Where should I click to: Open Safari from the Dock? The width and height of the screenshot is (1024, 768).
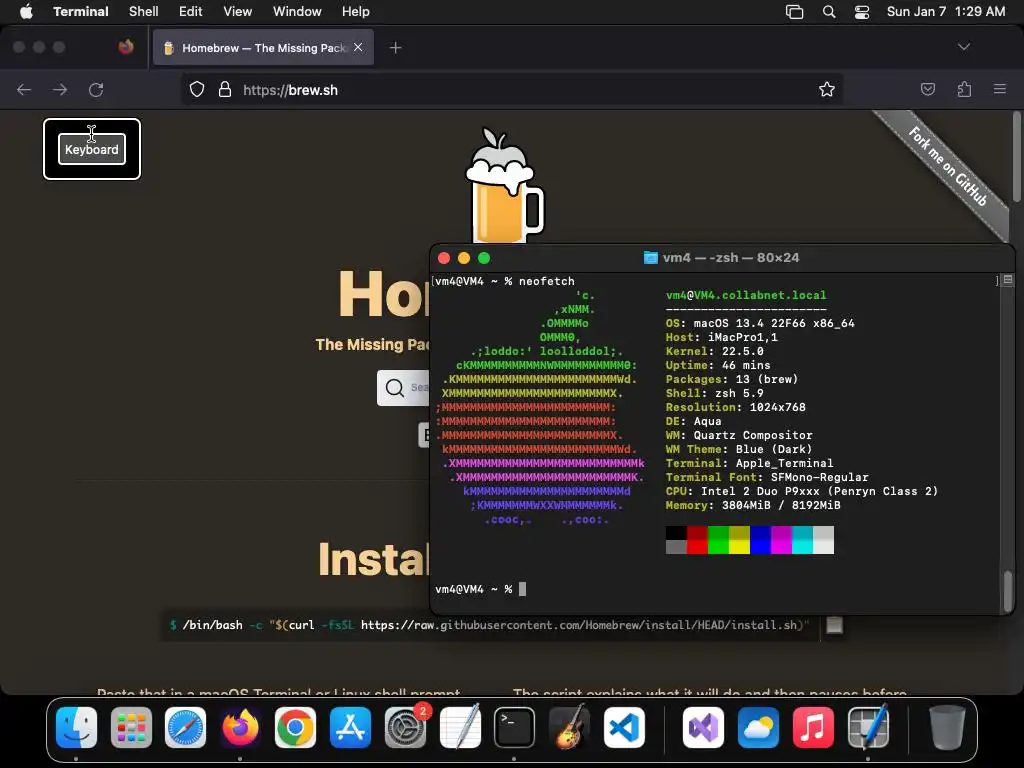click(x=185, y=727)
